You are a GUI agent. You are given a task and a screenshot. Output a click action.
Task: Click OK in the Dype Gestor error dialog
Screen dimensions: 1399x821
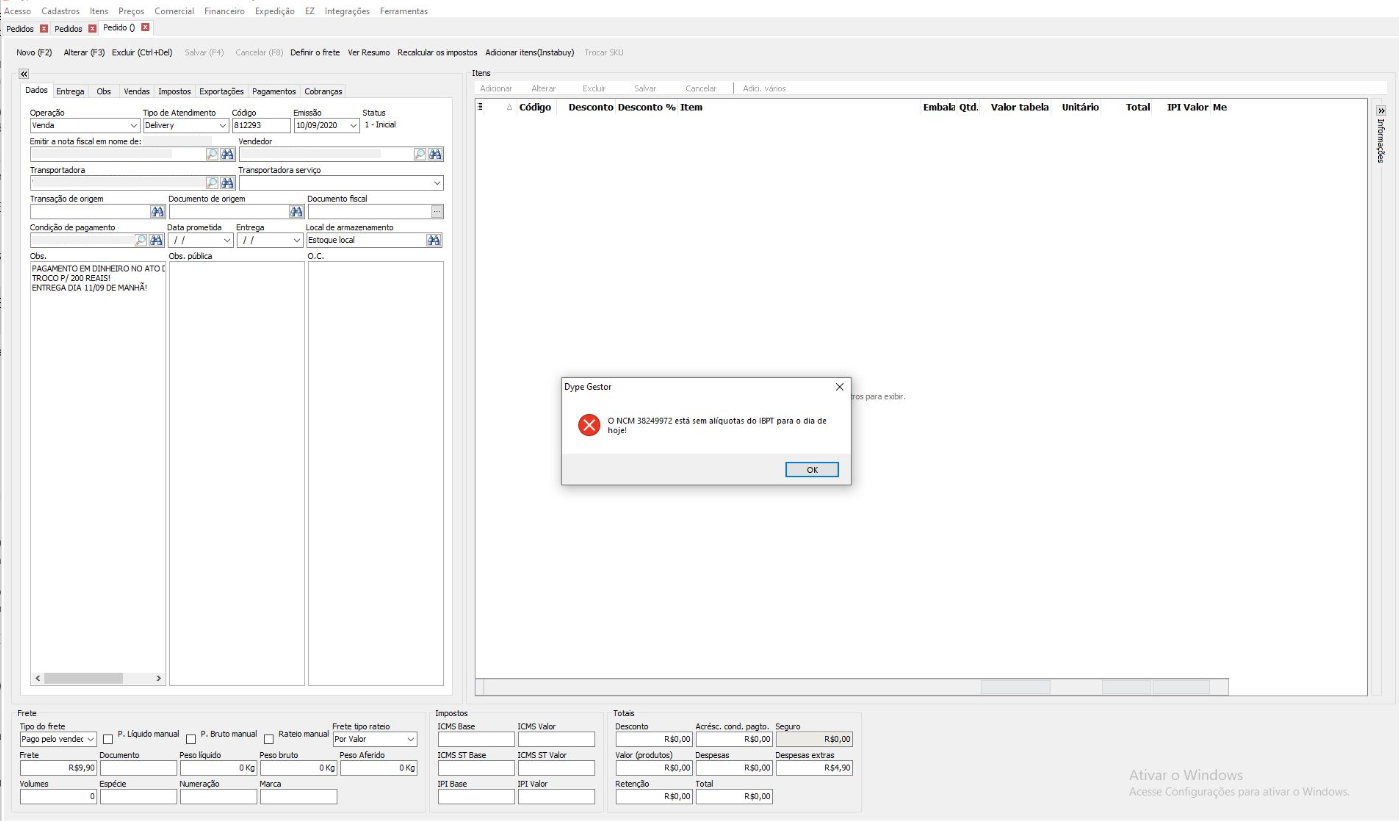[x=812, y=470]
